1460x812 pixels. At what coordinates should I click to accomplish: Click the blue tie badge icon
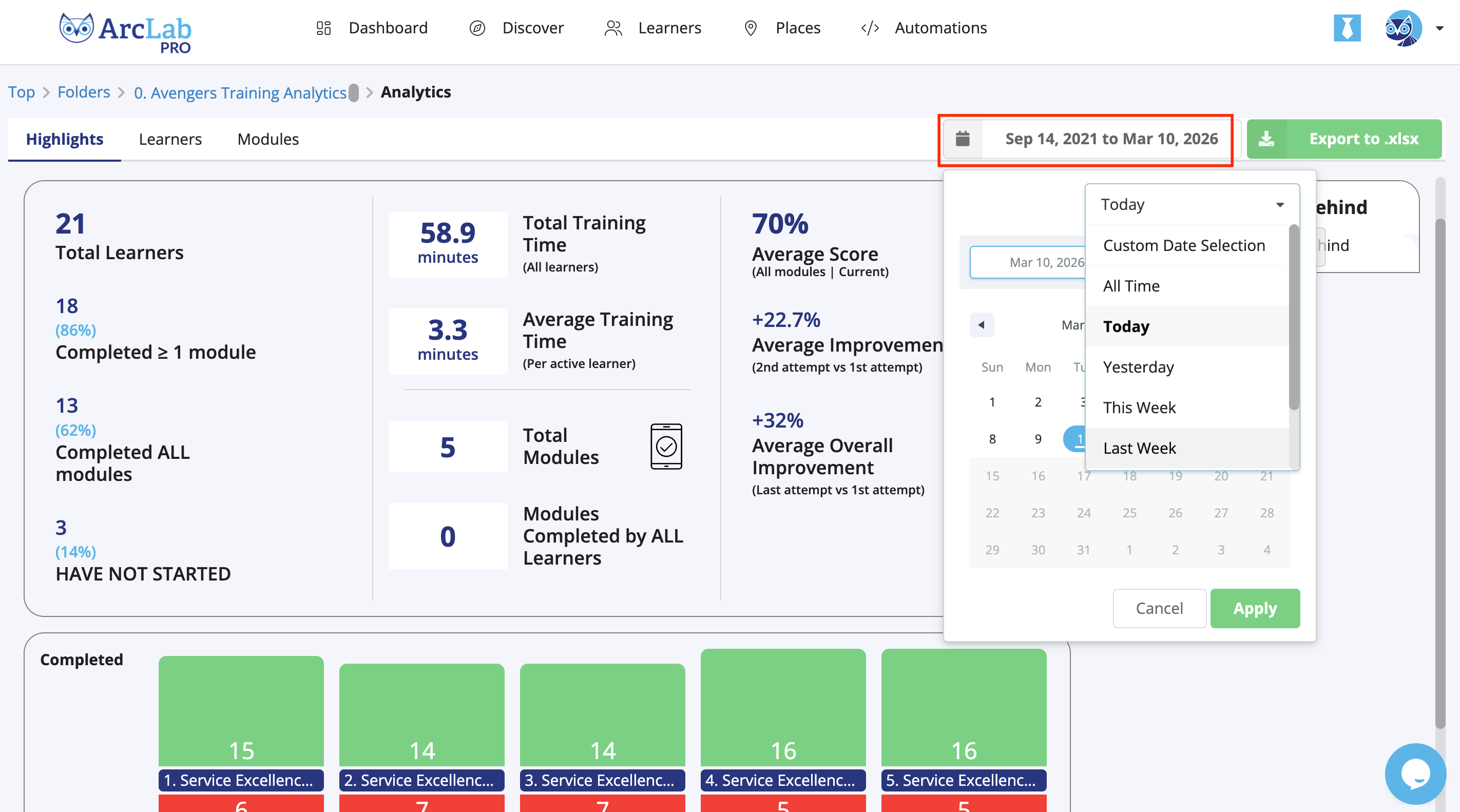(x=1347, y=28)
